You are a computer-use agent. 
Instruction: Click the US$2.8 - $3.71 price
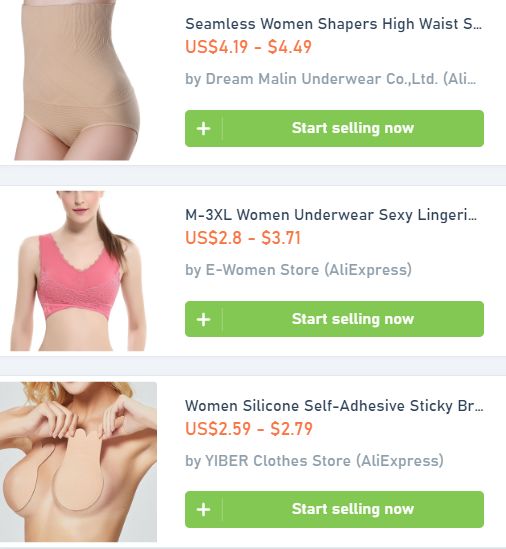[243, 238]
